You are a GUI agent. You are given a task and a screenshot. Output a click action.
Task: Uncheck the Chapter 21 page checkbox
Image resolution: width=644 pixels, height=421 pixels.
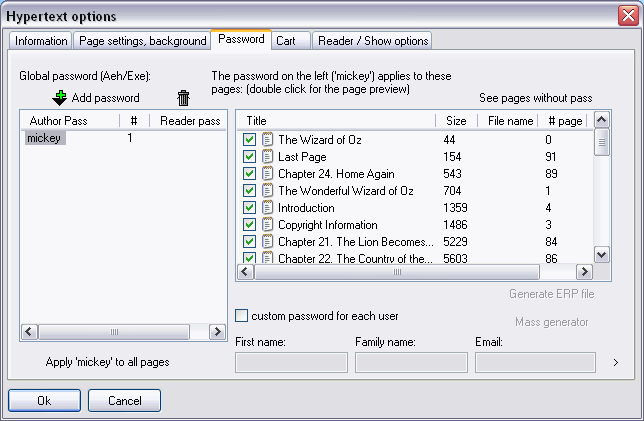coord(249,242)
